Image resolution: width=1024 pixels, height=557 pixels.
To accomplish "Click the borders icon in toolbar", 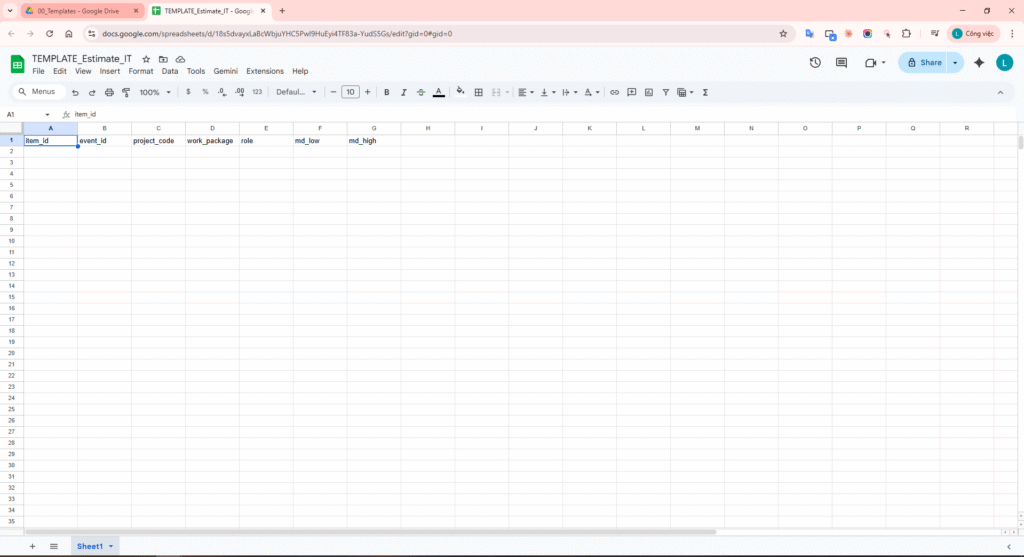I will click(x=479, y=92).
